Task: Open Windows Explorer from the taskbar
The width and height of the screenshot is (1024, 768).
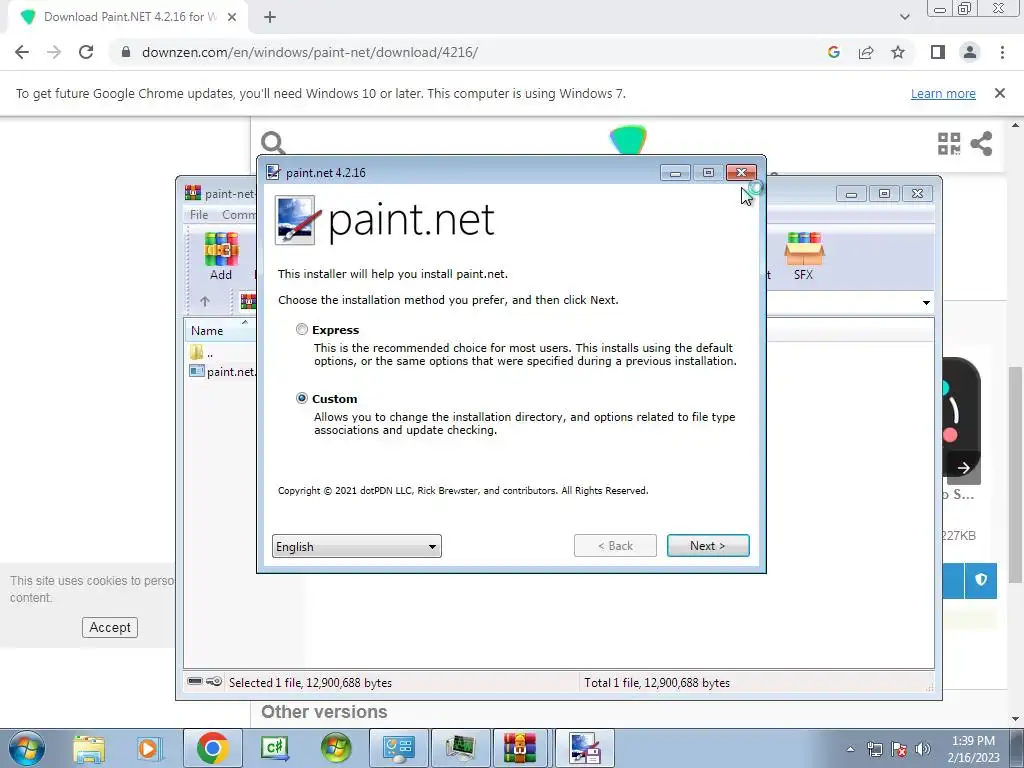Action: (x=89, y=748)
